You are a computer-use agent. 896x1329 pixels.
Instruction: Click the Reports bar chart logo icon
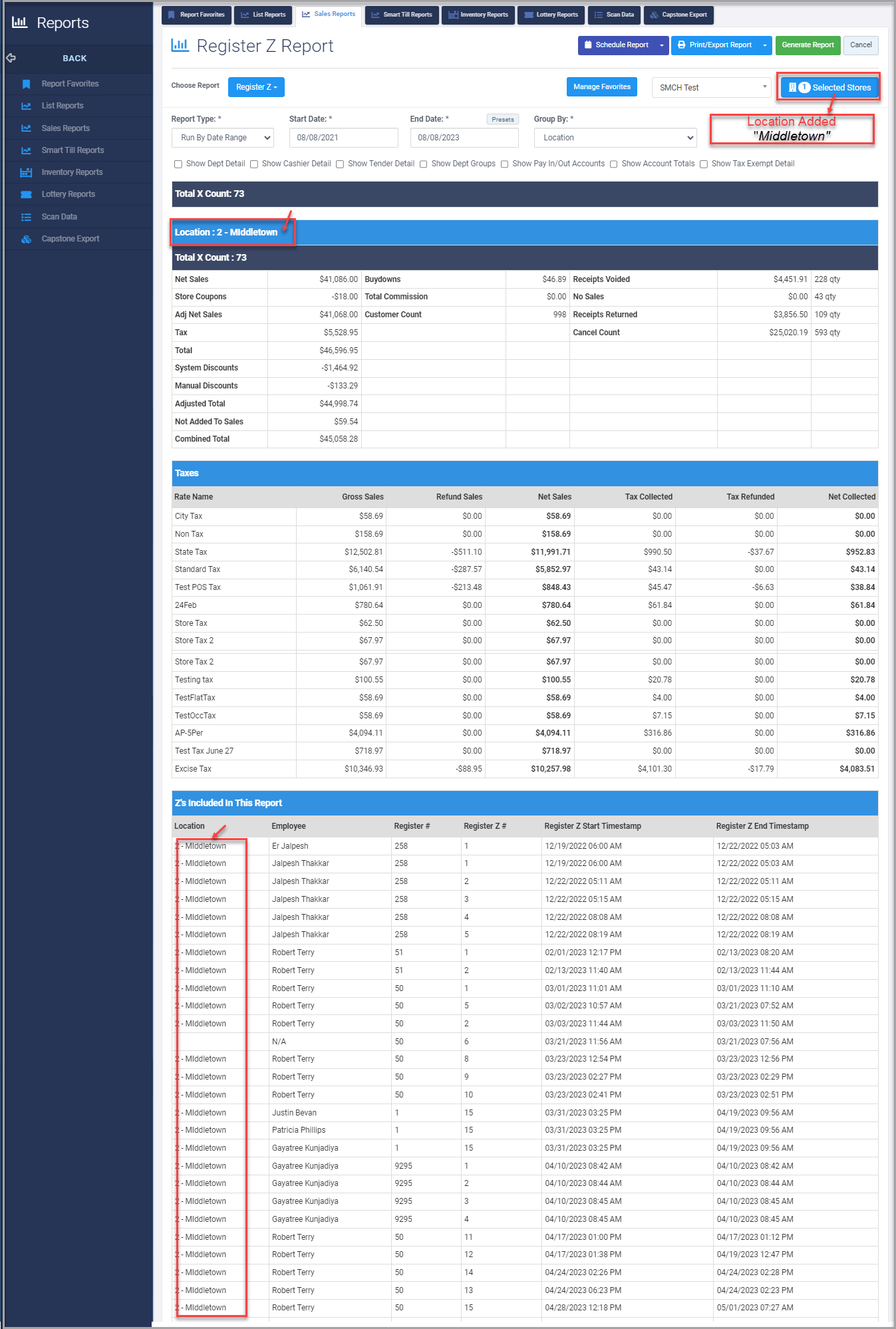click(x=19, y=23)
